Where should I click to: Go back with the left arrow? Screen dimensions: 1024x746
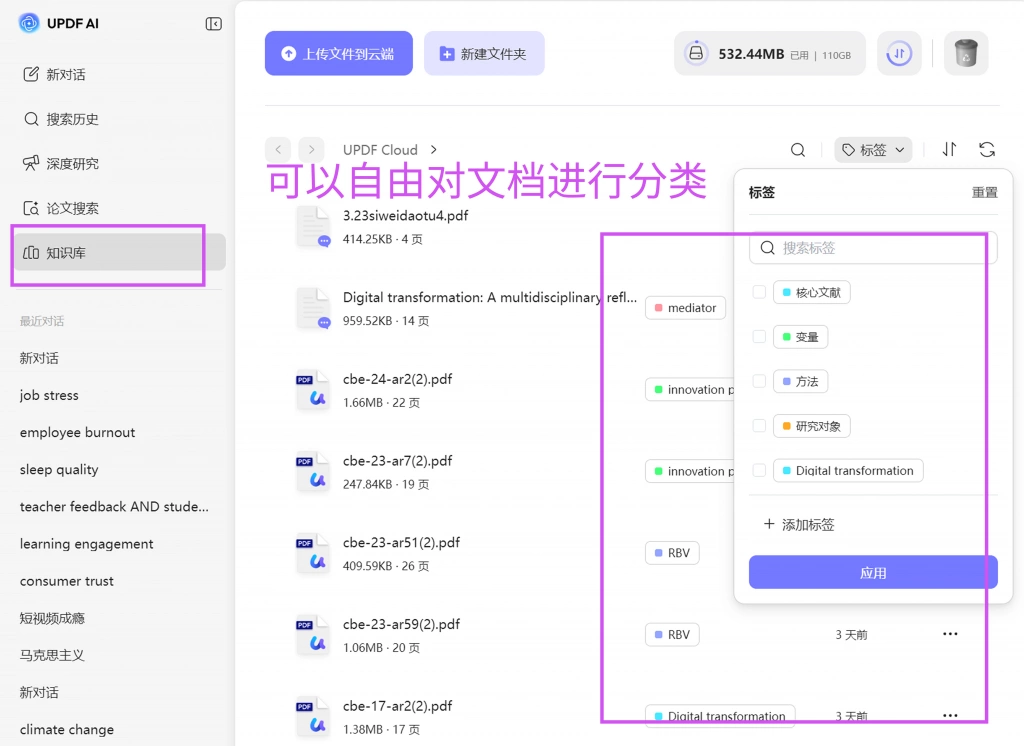(x=278, y=150)
